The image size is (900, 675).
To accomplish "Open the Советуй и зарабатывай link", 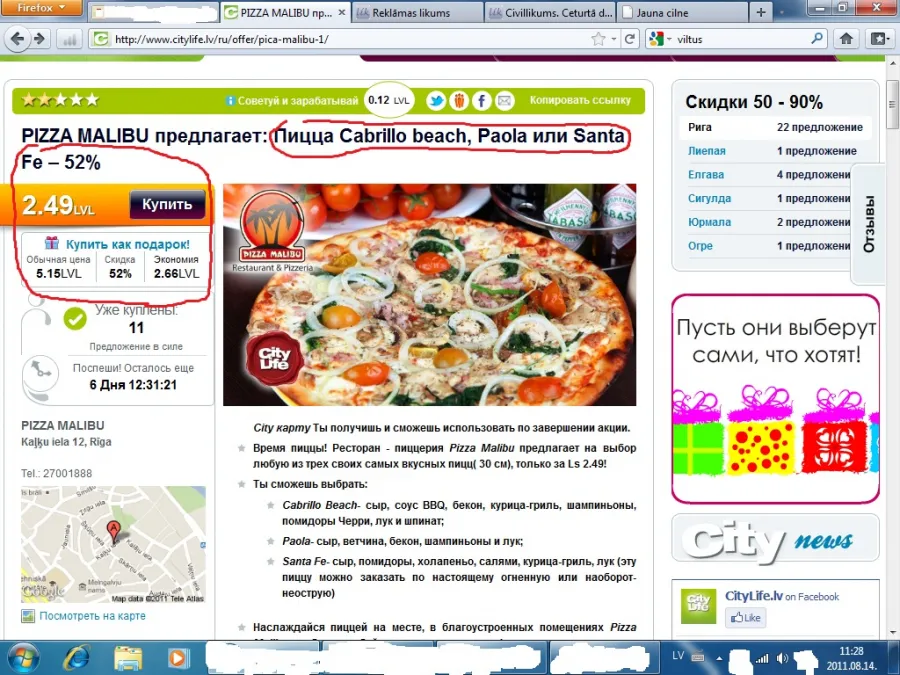I will click(x=298, y=101).
